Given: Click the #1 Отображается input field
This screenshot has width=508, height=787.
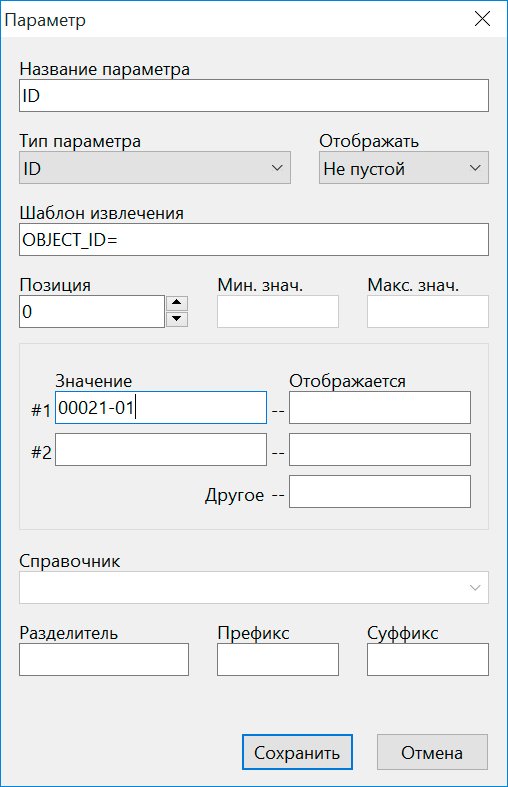Looking at the screenshot, I should (x=380, y=408).
